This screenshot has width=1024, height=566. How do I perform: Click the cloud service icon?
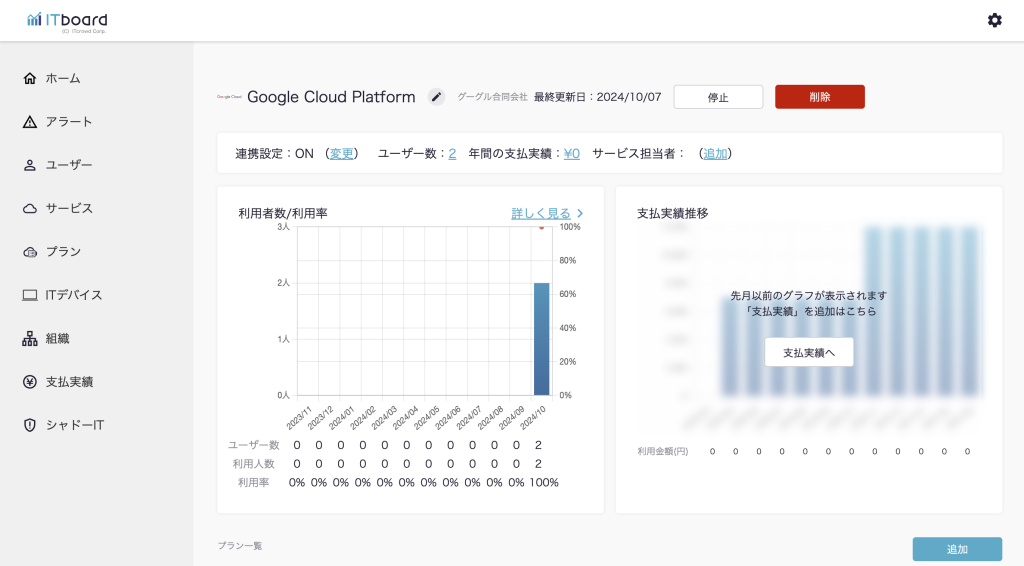(x=30, y=208)
